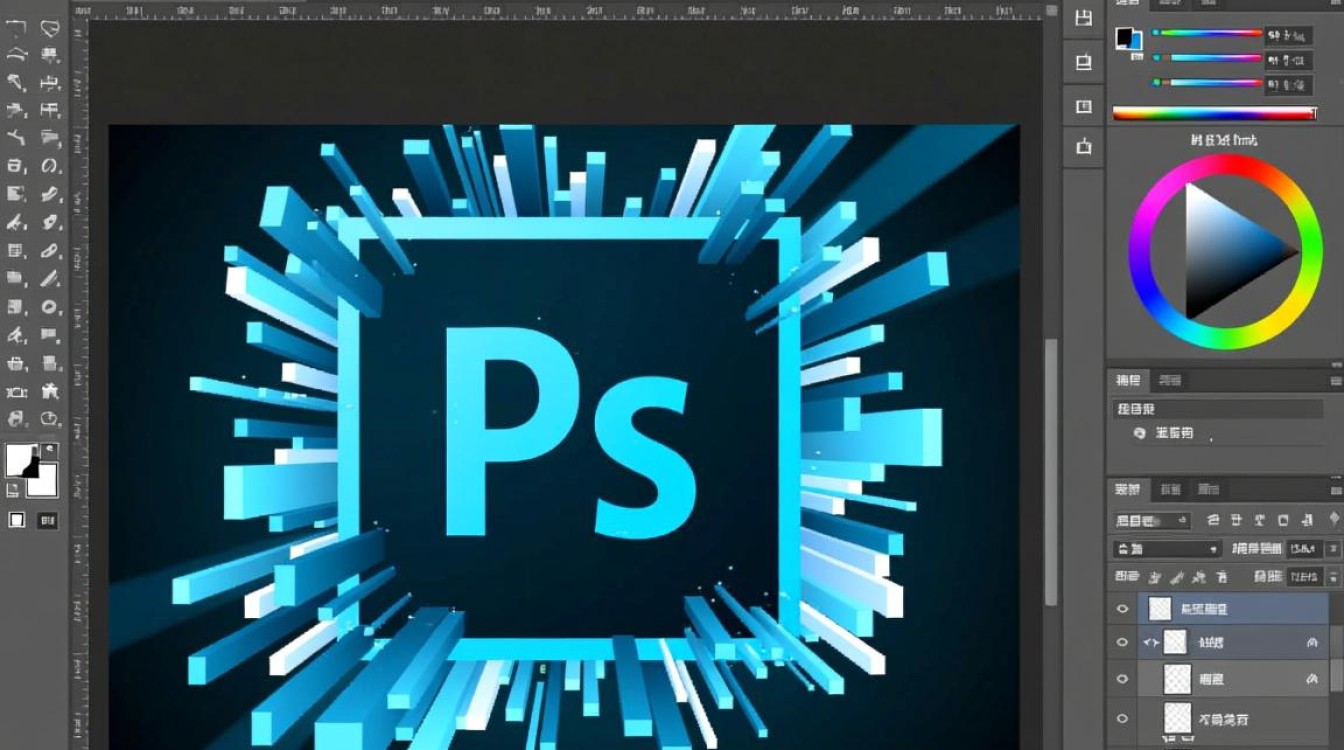The width and height of the screenshot is (1344, 750).
Task: Click the fourth lock icon in the Layers lock row
Action: coord(1221,577)
